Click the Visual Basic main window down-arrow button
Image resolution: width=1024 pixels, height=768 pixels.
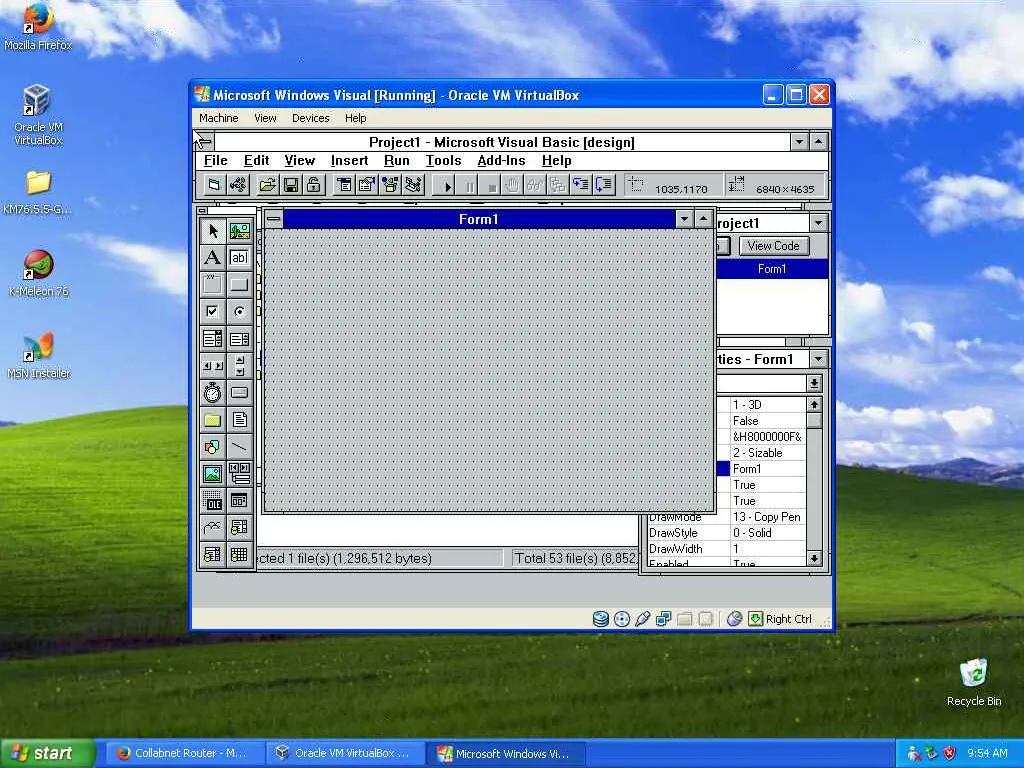(799, 142)
